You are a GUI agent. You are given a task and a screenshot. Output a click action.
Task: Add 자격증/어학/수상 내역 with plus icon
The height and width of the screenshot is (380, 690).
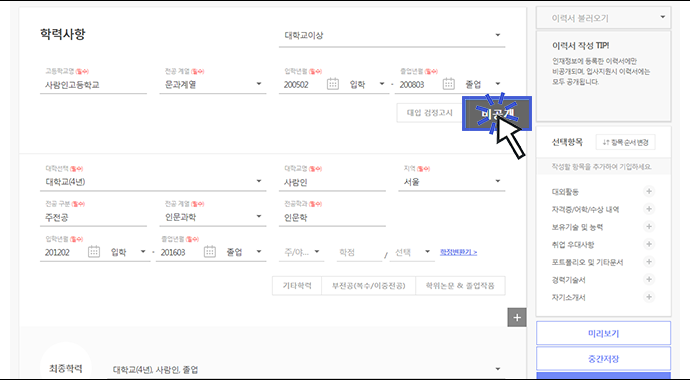(x=649, y=209)
